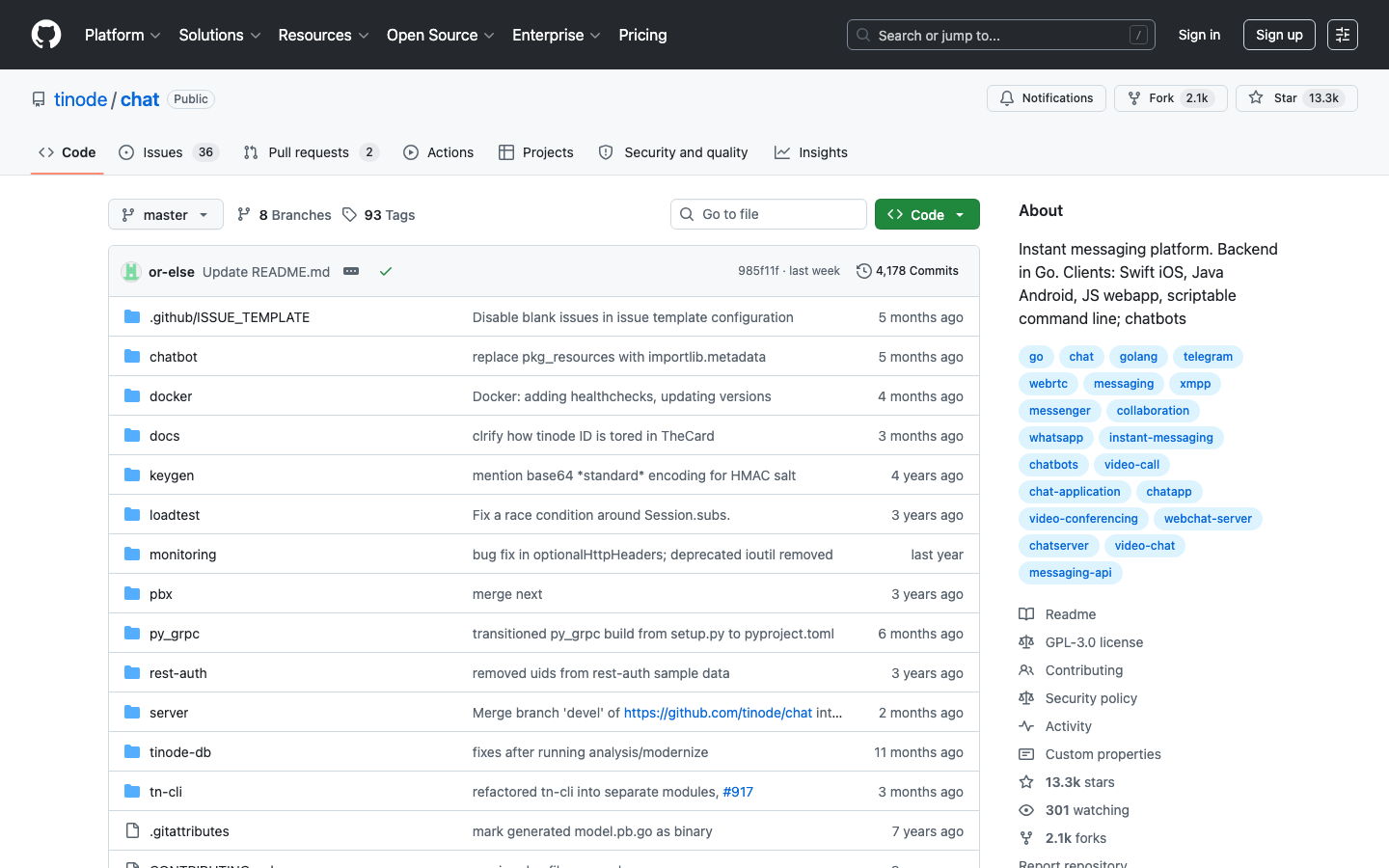Click the Star icon button
Viewport: 1389px width, 868px height.
(1257, 98)
